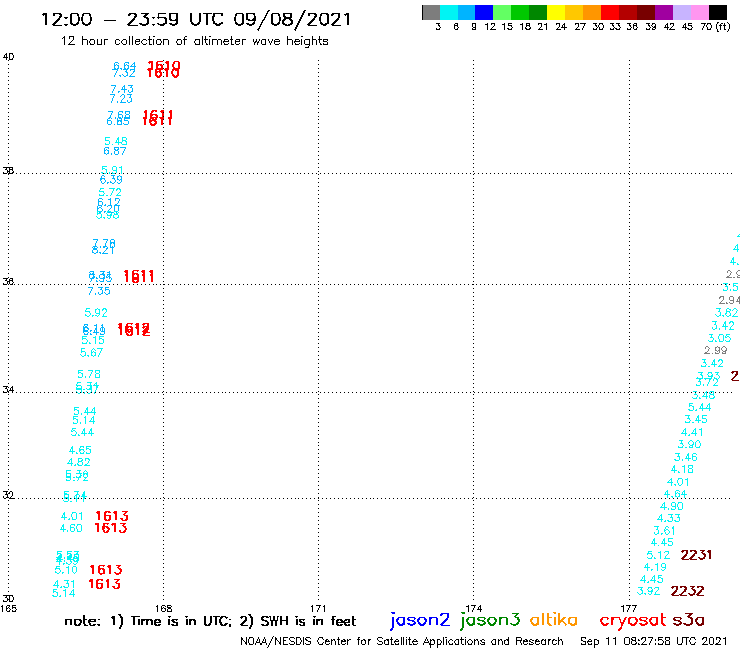The image size is (740, 650).
Task: Click the cyan swatch in the color legend
Action: 449,12
